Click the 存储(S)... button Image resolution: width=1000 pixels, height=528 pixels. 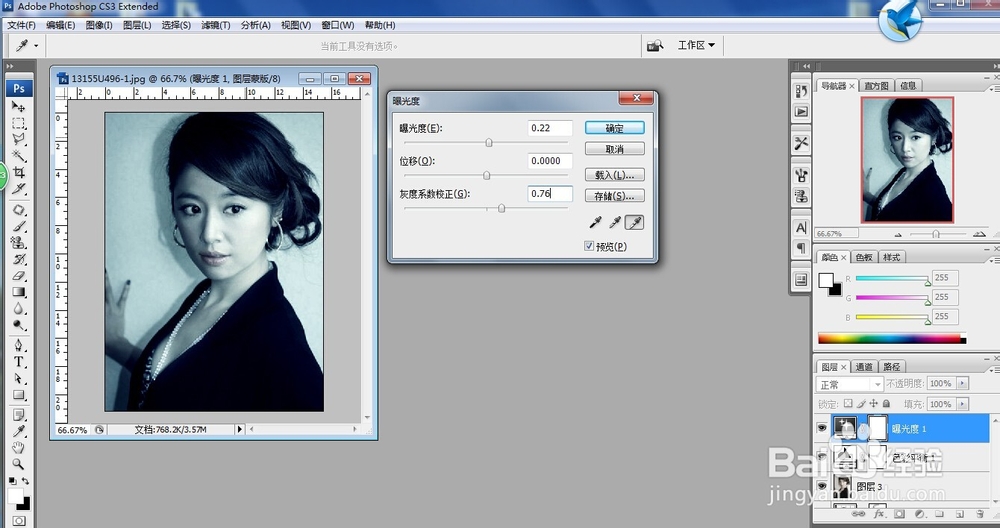coord(615,196)
